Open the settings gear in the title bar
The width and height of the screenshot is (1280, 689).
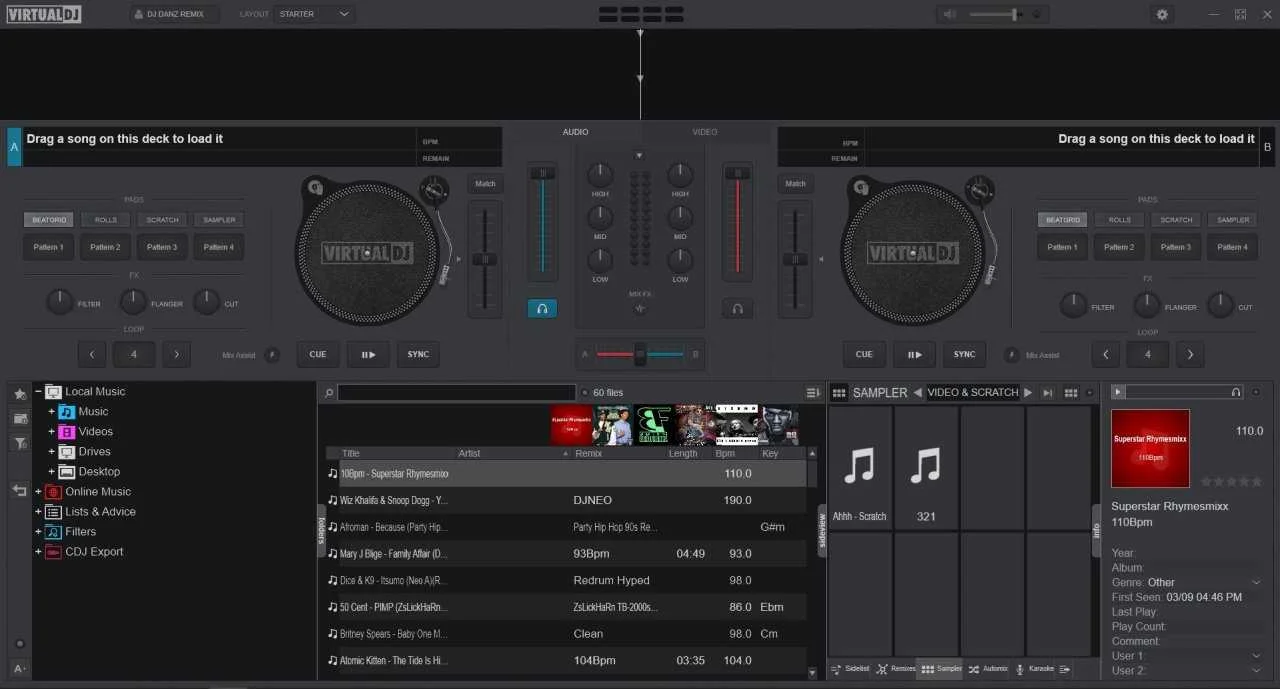tap(1161, 14)
